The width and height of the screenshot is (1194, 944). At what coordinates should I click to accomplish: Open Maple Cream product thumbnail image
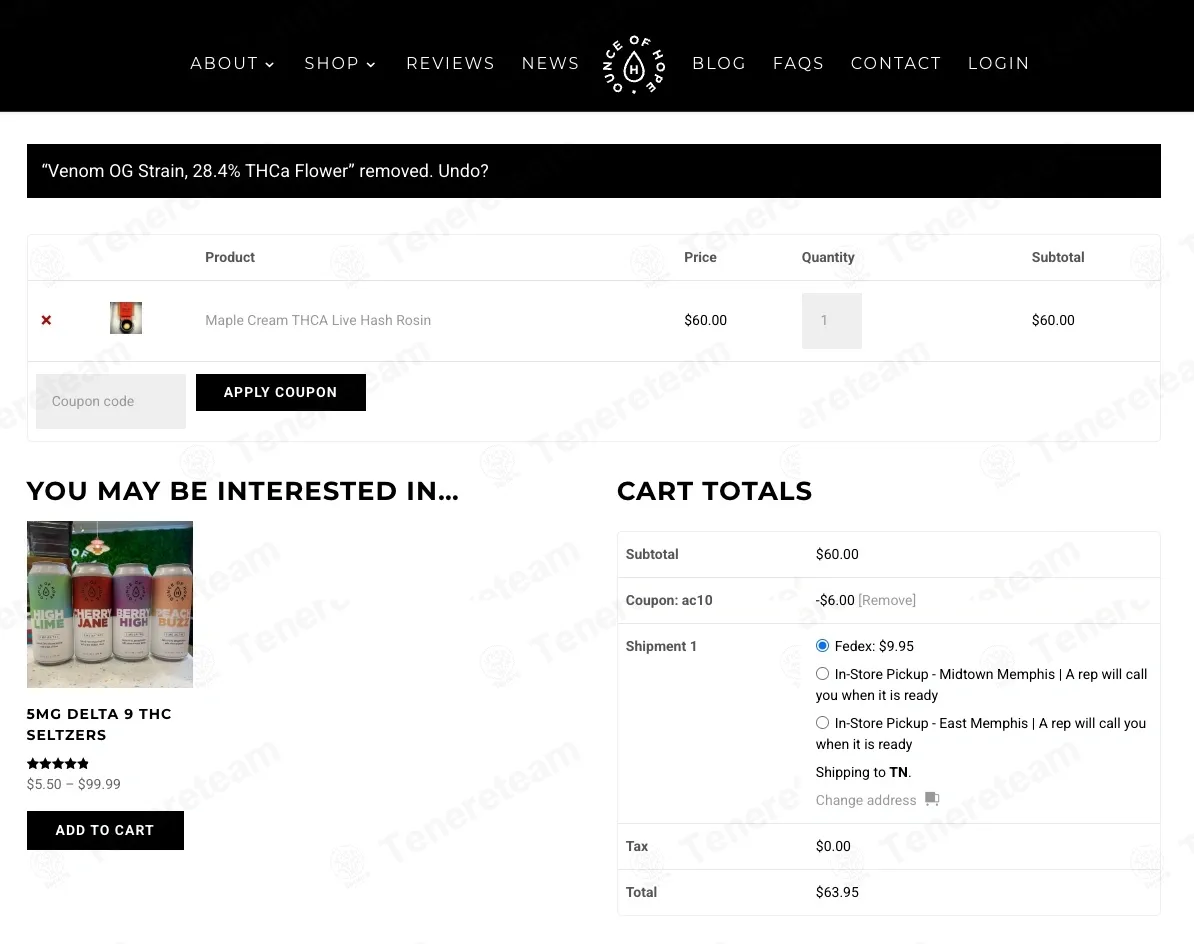click(x=126, y=318)
